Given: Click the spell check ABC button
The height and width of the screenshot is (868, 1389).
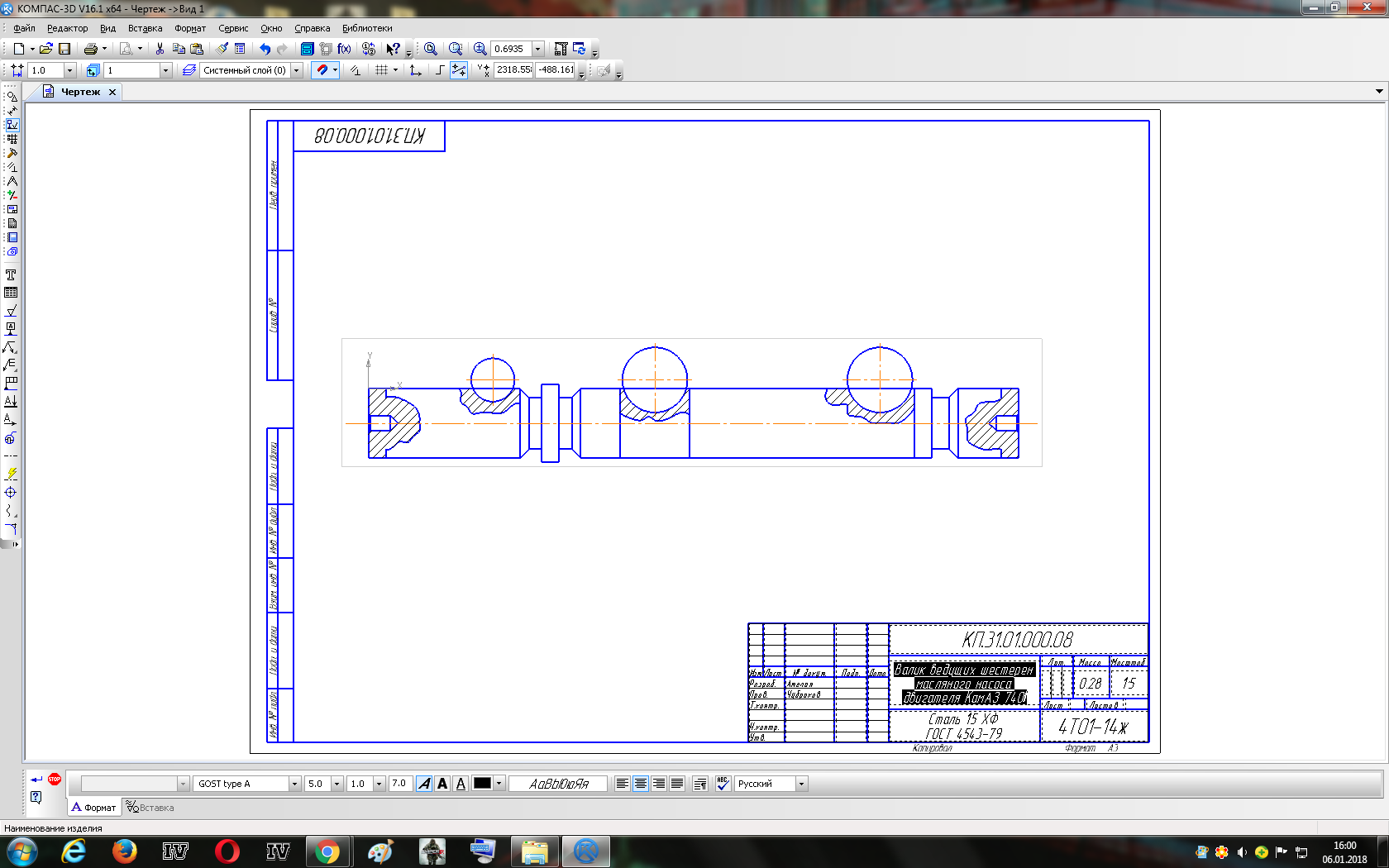Looking at the screenshot, I should coord(723,784).
